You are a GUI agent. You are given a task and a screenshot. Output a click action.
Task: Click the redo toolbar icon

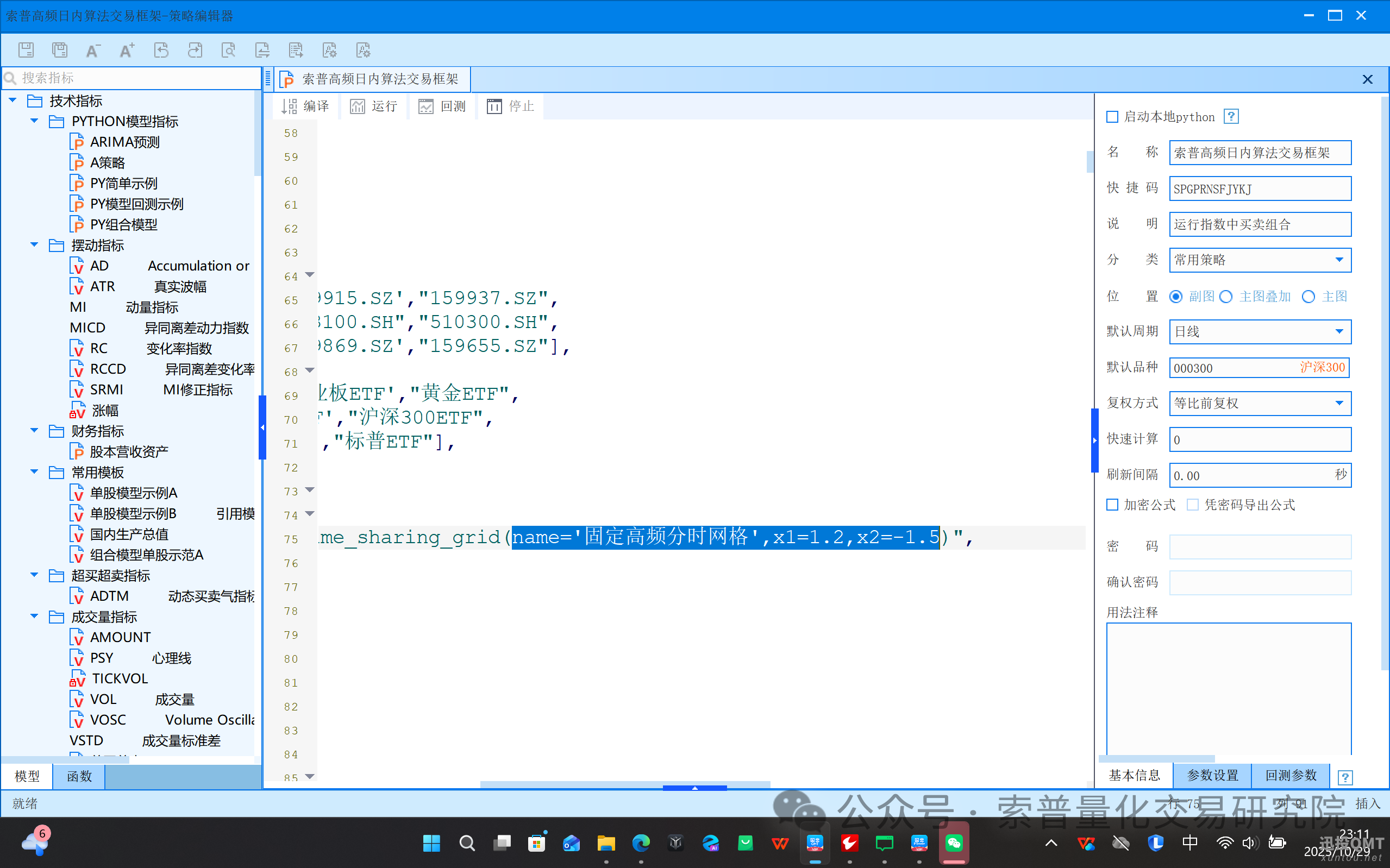(x=195, y=50)
